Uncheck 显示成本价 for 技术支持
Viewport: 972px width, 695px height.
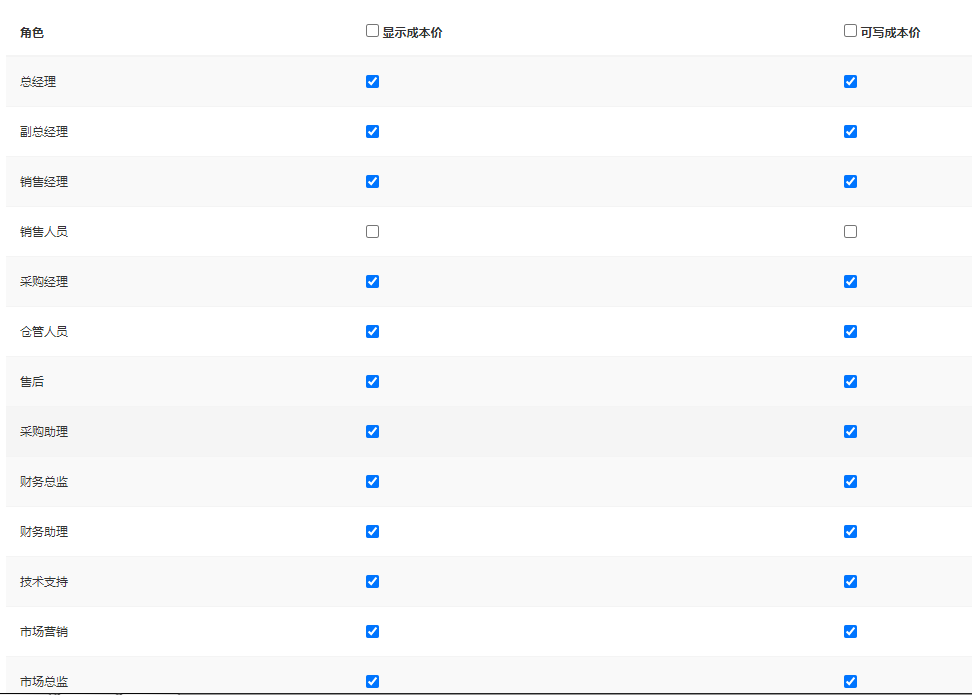coord(372,581)
